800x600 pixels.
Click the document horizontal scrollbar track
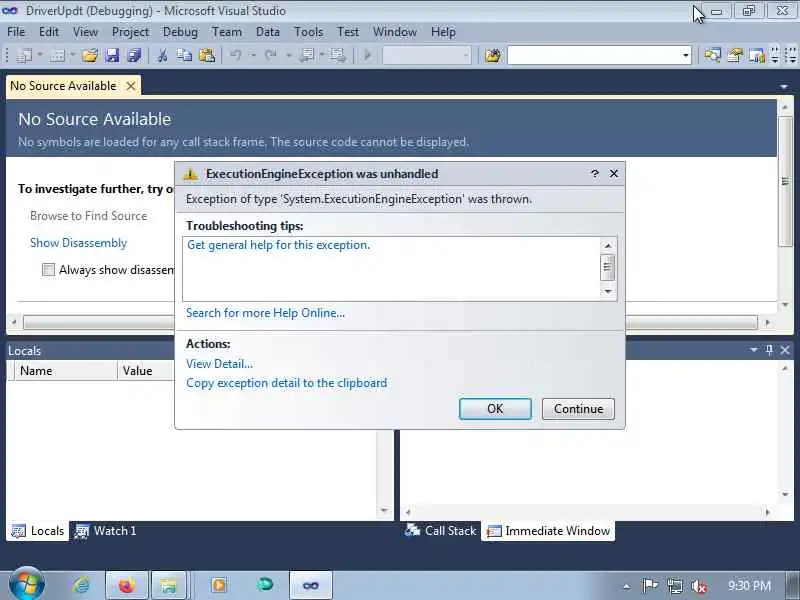coord(390,322)
